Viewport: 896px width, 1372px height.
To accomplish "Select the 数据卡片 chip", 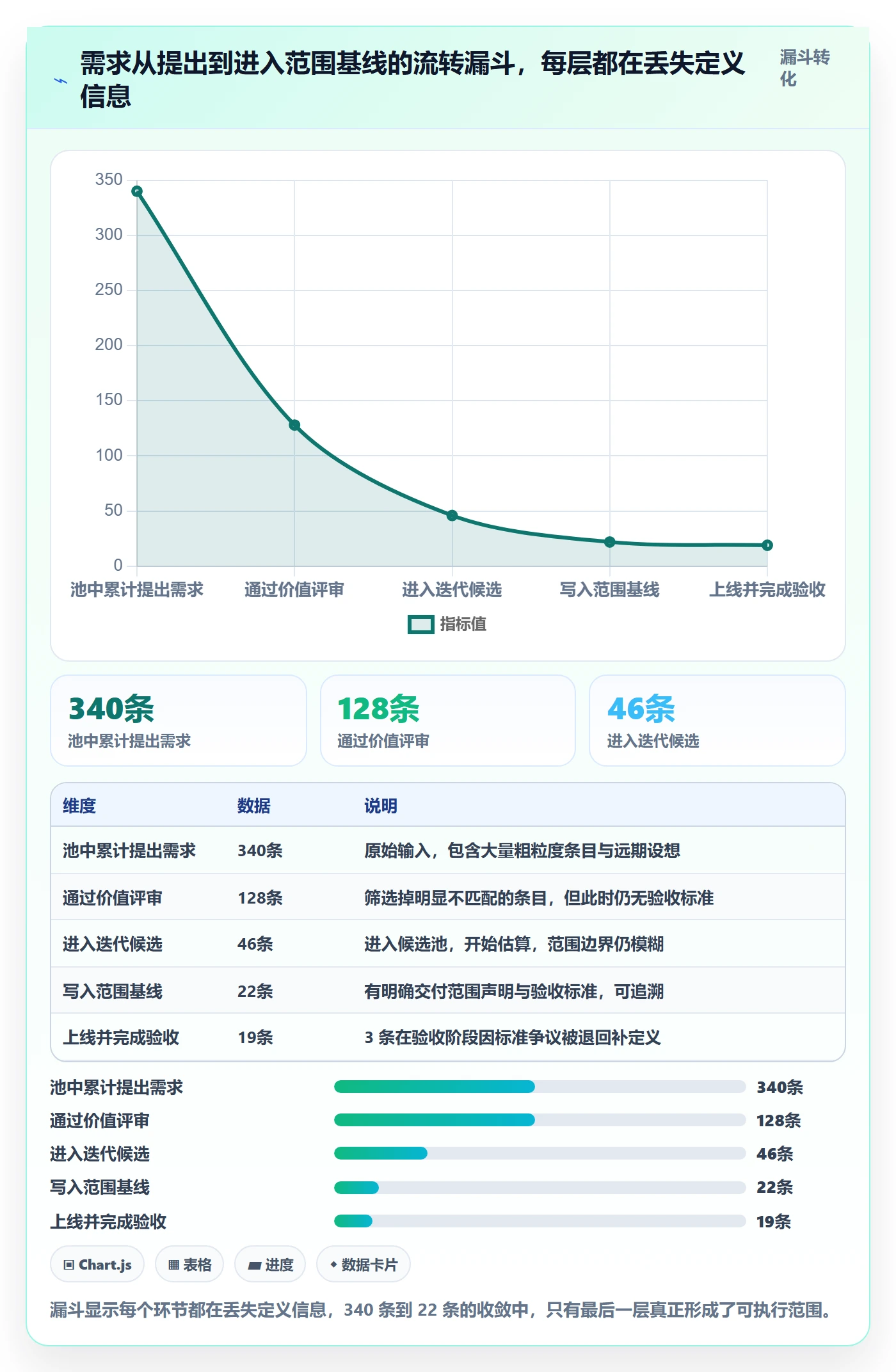I will click(364, 1264).
